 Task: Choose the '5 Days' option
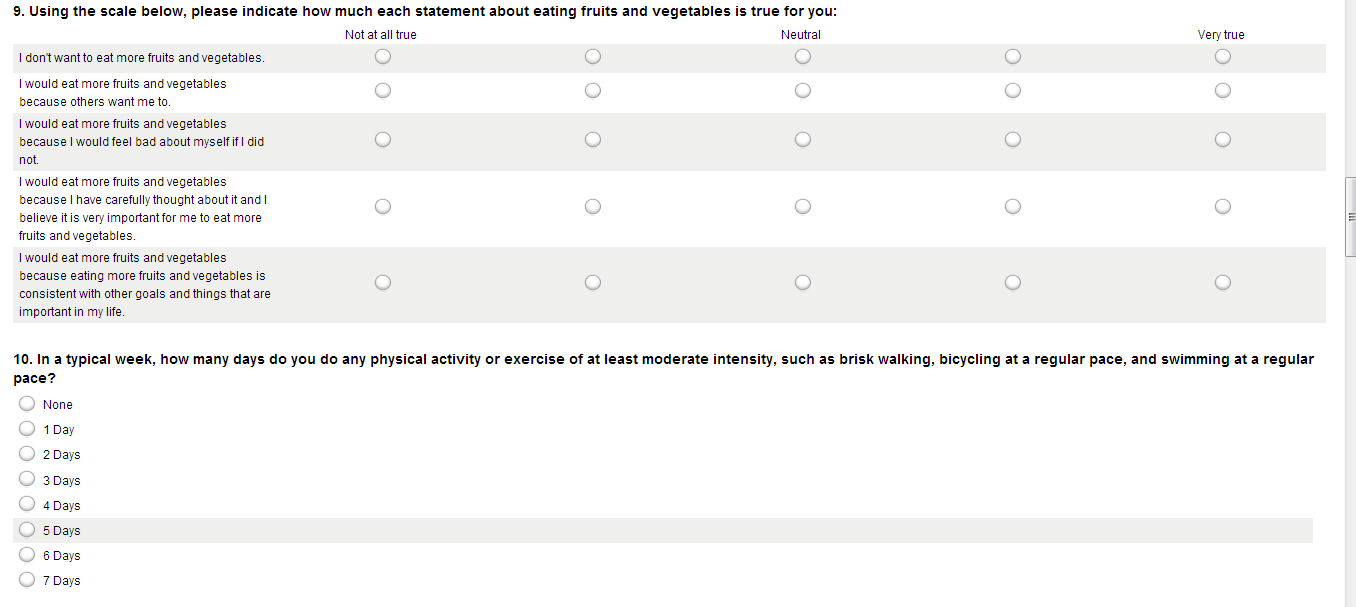click(x=27, y=530)
